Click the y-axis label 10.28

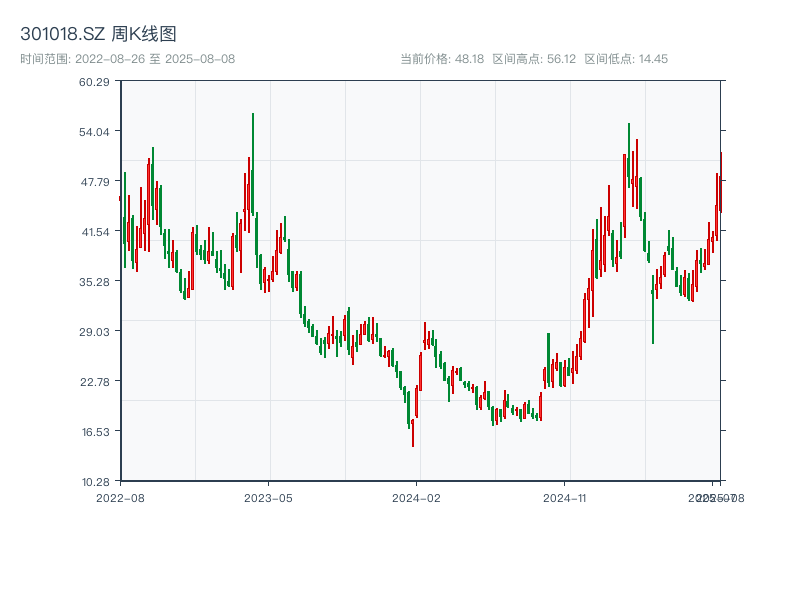(x=95, y=482)
